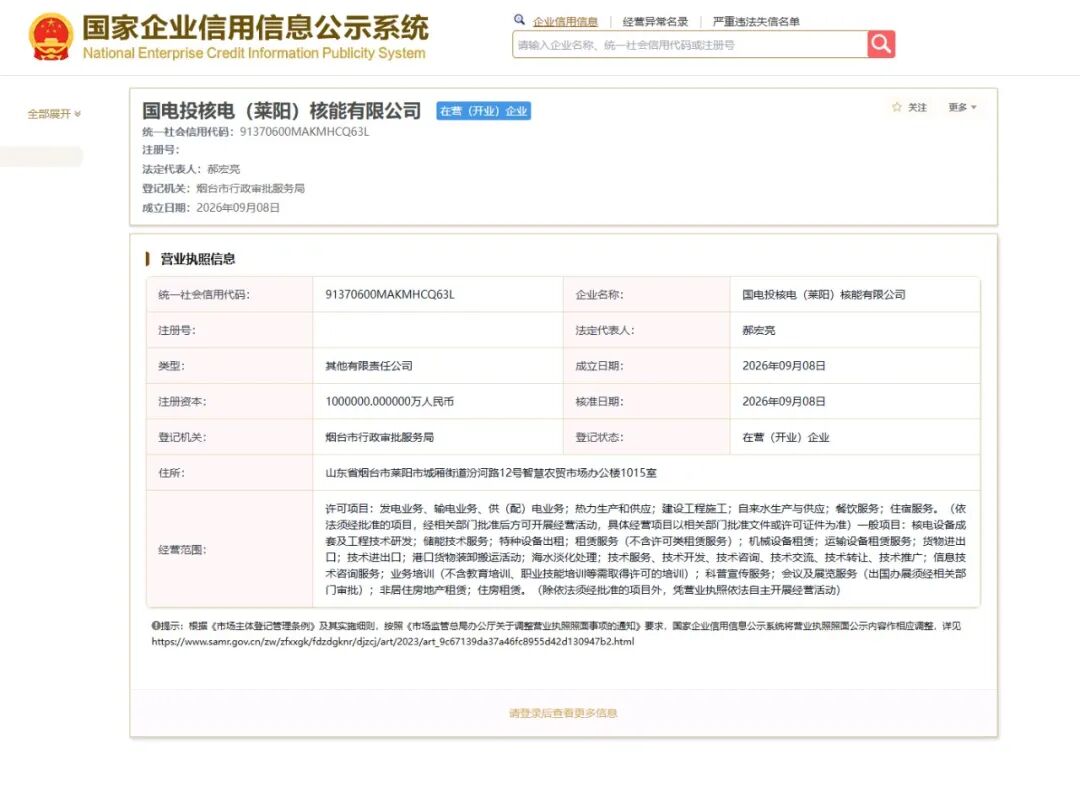Click the 经营范围 row label

182,549
